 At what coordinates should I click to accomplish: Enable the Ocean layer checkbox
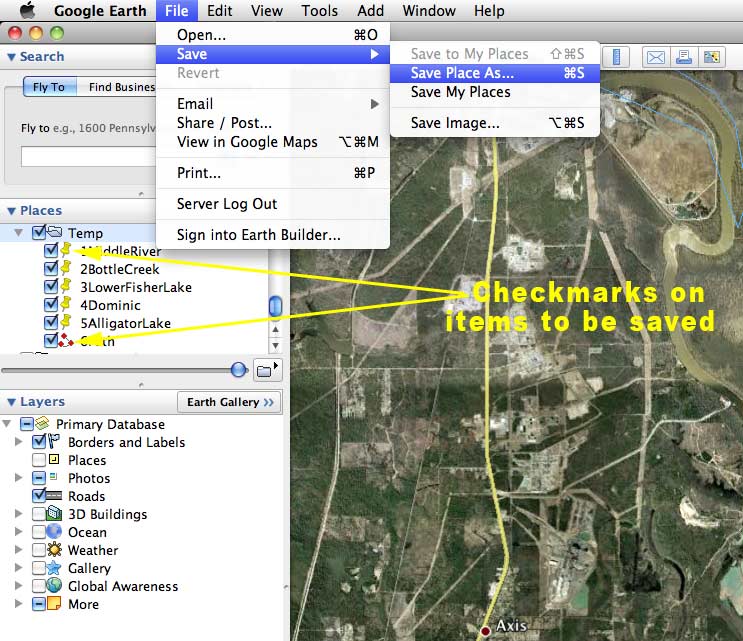click(x=39, y=532)
